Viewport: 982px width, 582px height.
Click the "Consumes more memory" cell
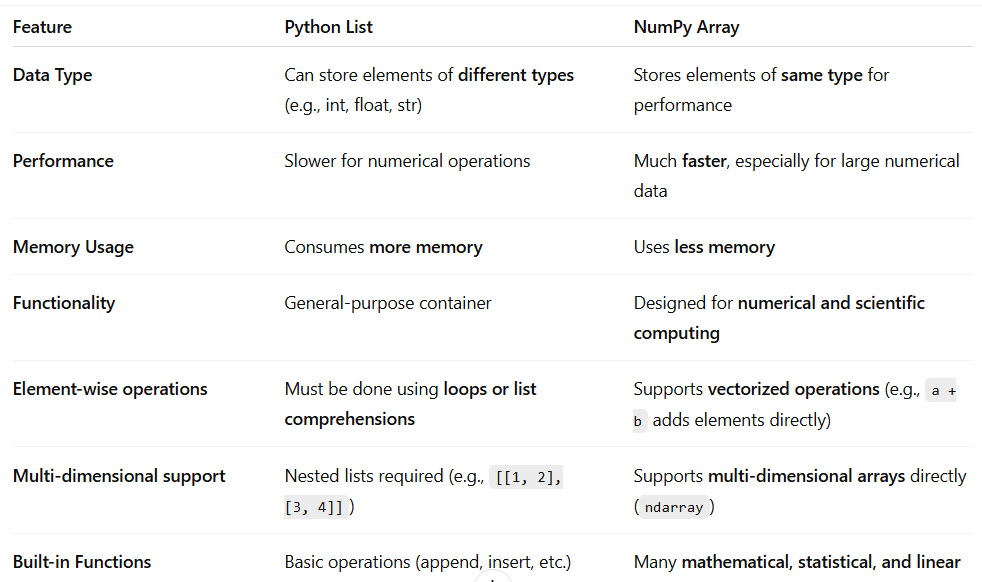tap(383, 247)
